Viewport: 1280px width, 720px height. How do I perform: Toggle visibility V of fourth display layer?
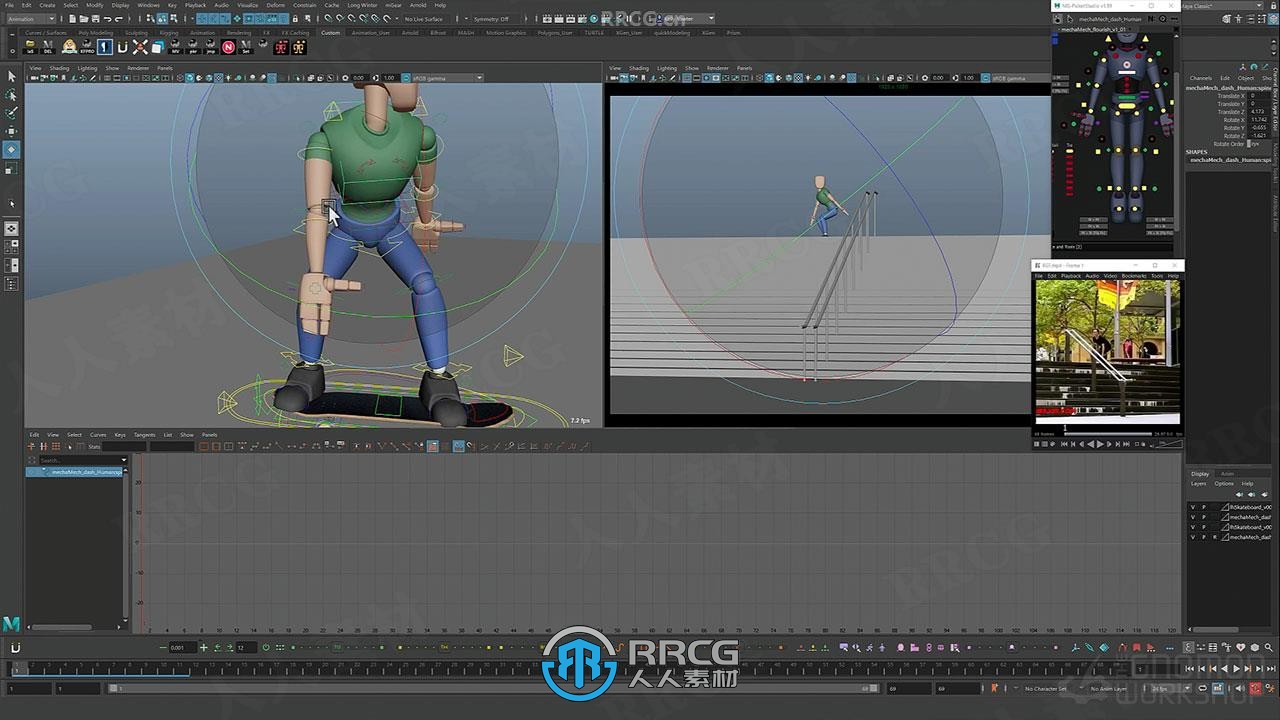[x=1192, y=537]
